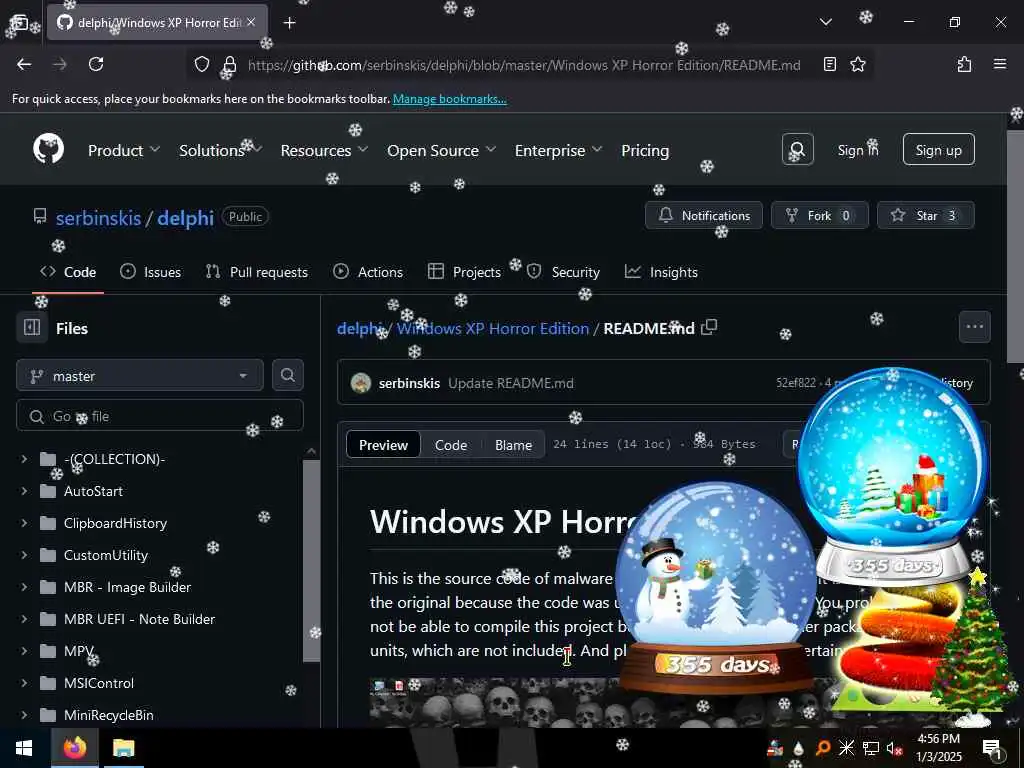Screen dimensions: 1024x768
Task: Click the orange magnifier tray icon
Action: (823, 748)
